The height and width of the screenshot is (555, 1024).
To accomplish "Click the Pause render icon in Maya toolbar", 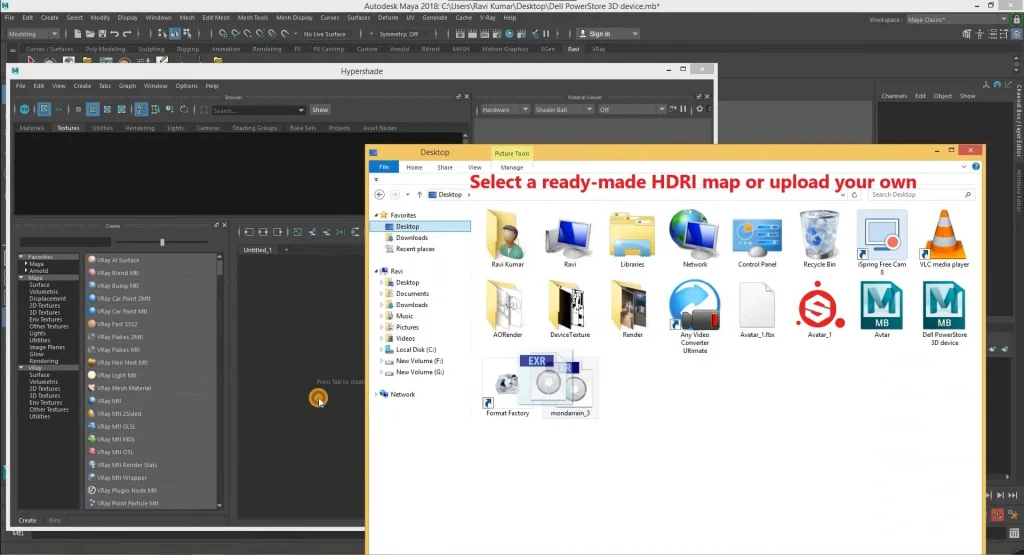I will (546, 34).
